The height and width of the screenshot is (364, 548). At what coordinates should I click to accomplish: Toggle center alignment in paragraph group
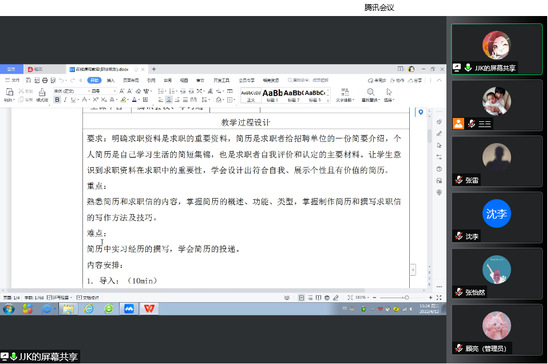tap(168, 100)
